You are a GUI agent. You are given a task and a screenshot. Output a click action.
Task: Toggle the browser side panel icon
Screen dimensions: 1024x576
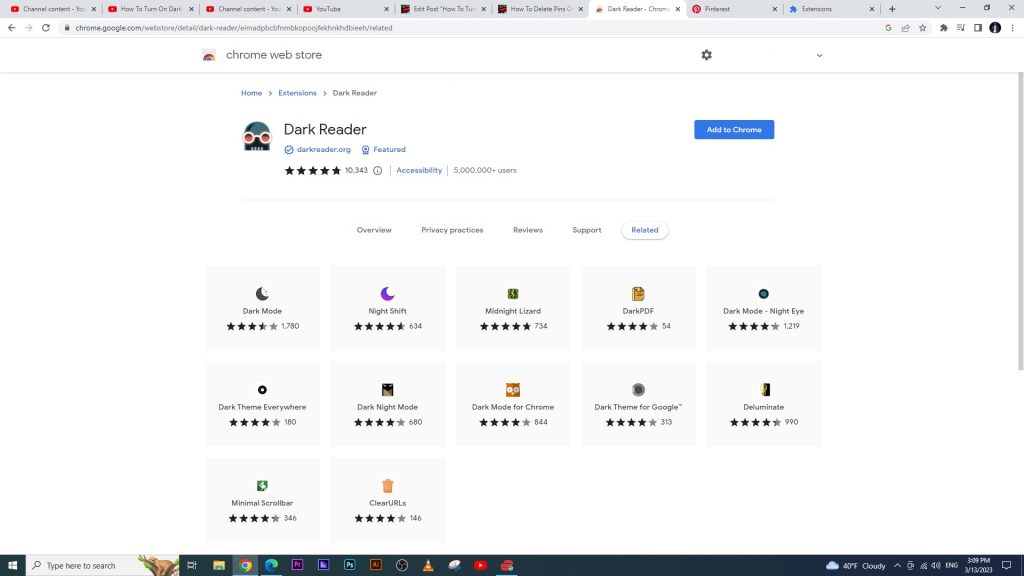pos(978,28)
